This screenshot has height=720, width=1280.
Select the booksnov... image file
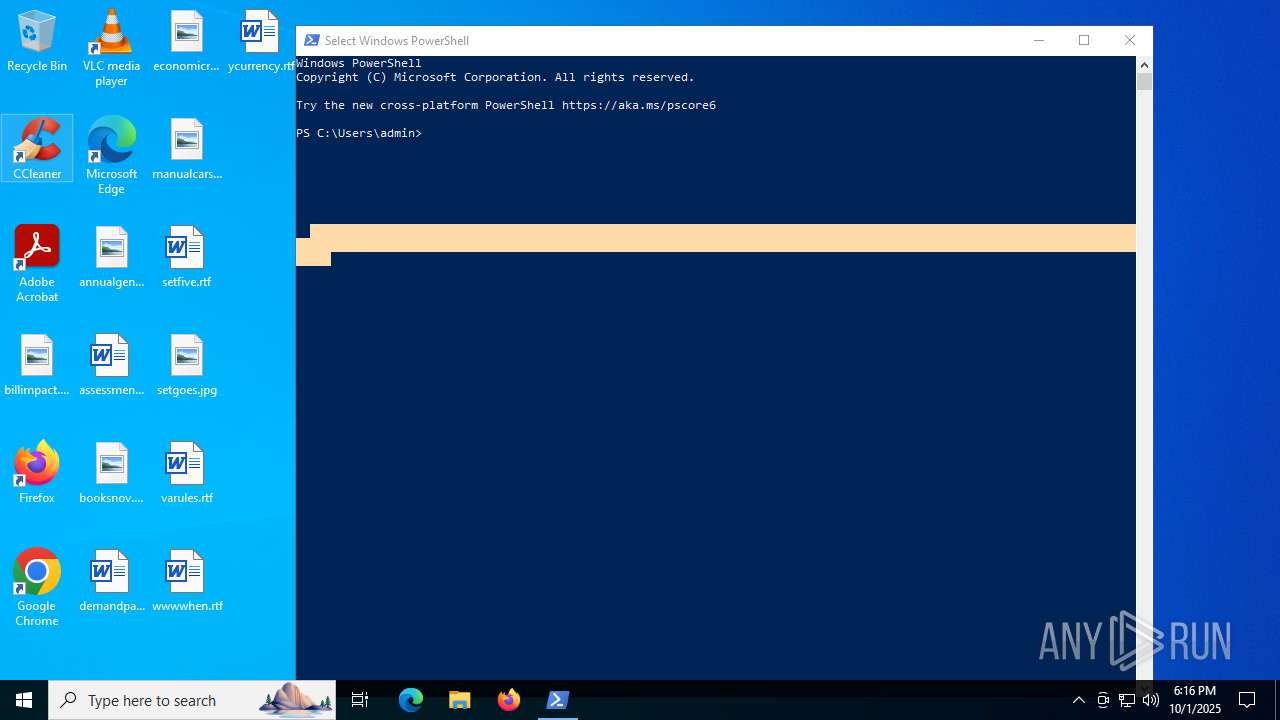pyautogui.click(x=111, y=473)
